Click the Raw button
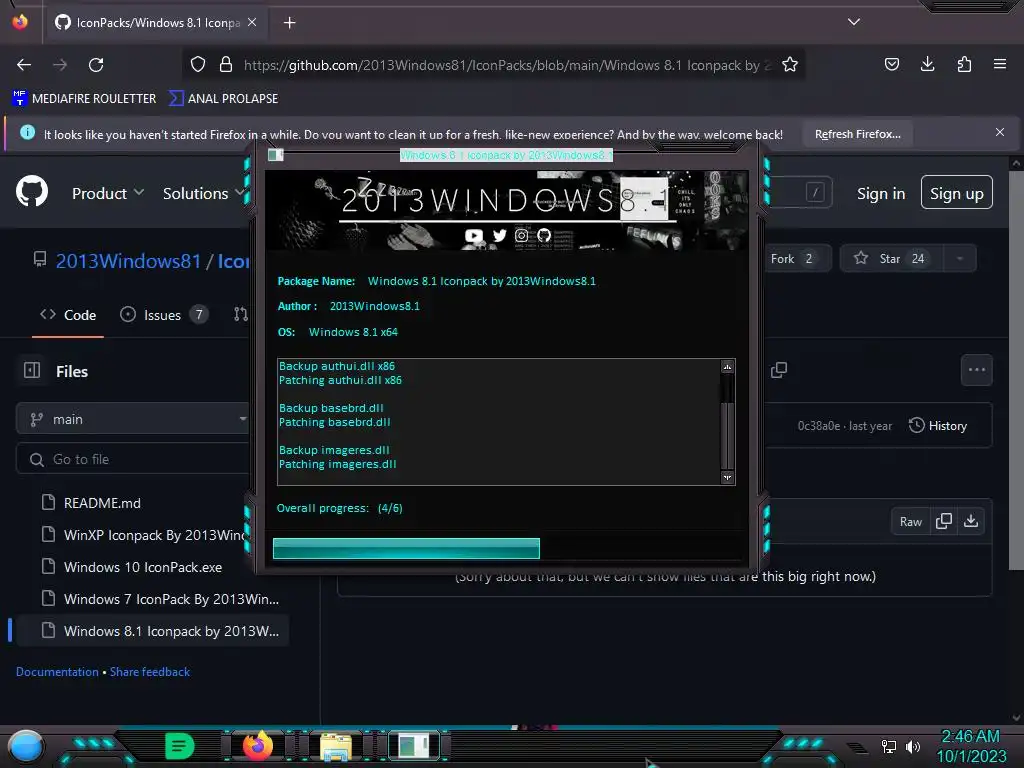The height and width of the screenshot is (768, 1024). click(910, 521)
